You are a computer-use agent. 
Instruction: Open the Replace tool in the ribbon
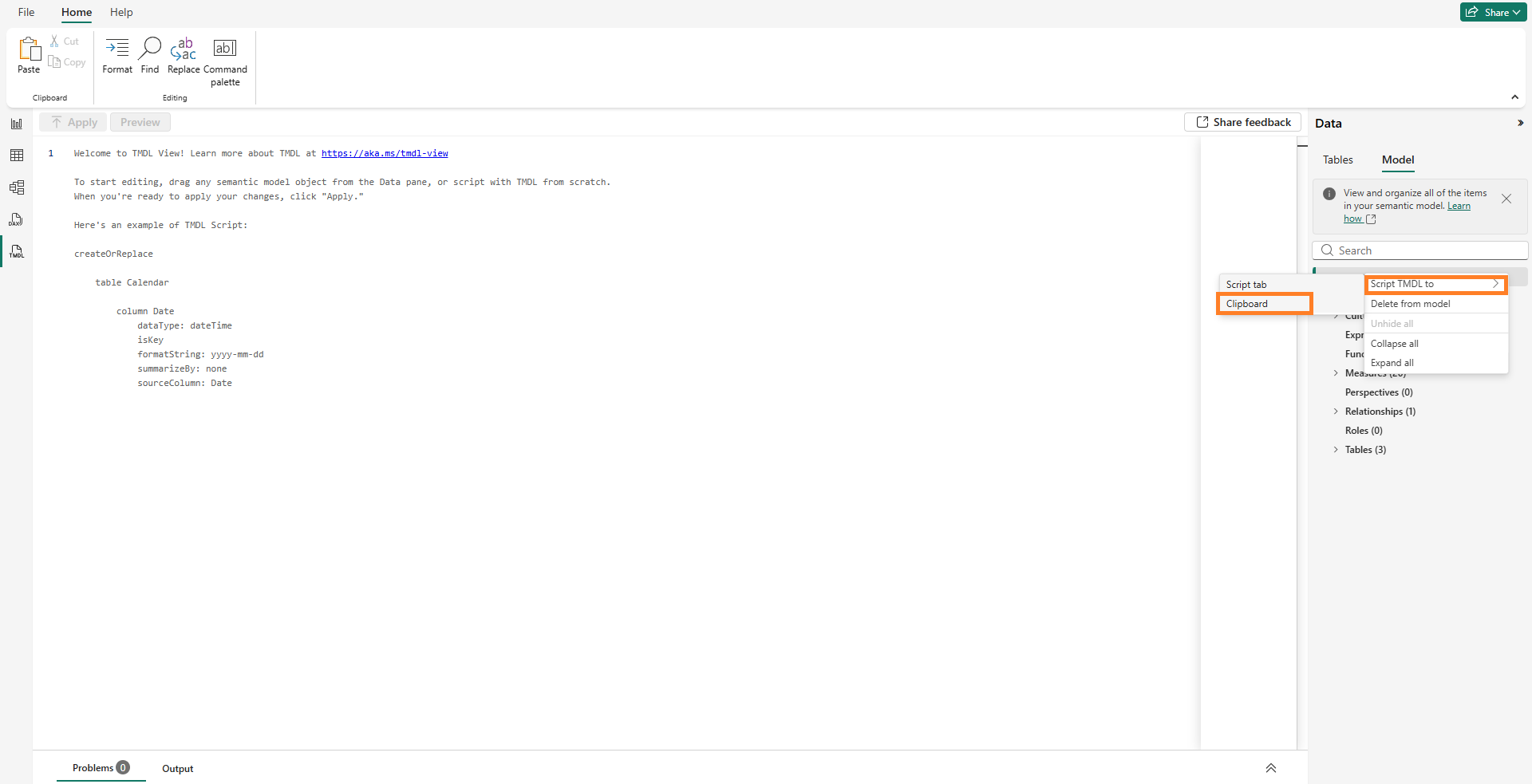click(184, 55)
